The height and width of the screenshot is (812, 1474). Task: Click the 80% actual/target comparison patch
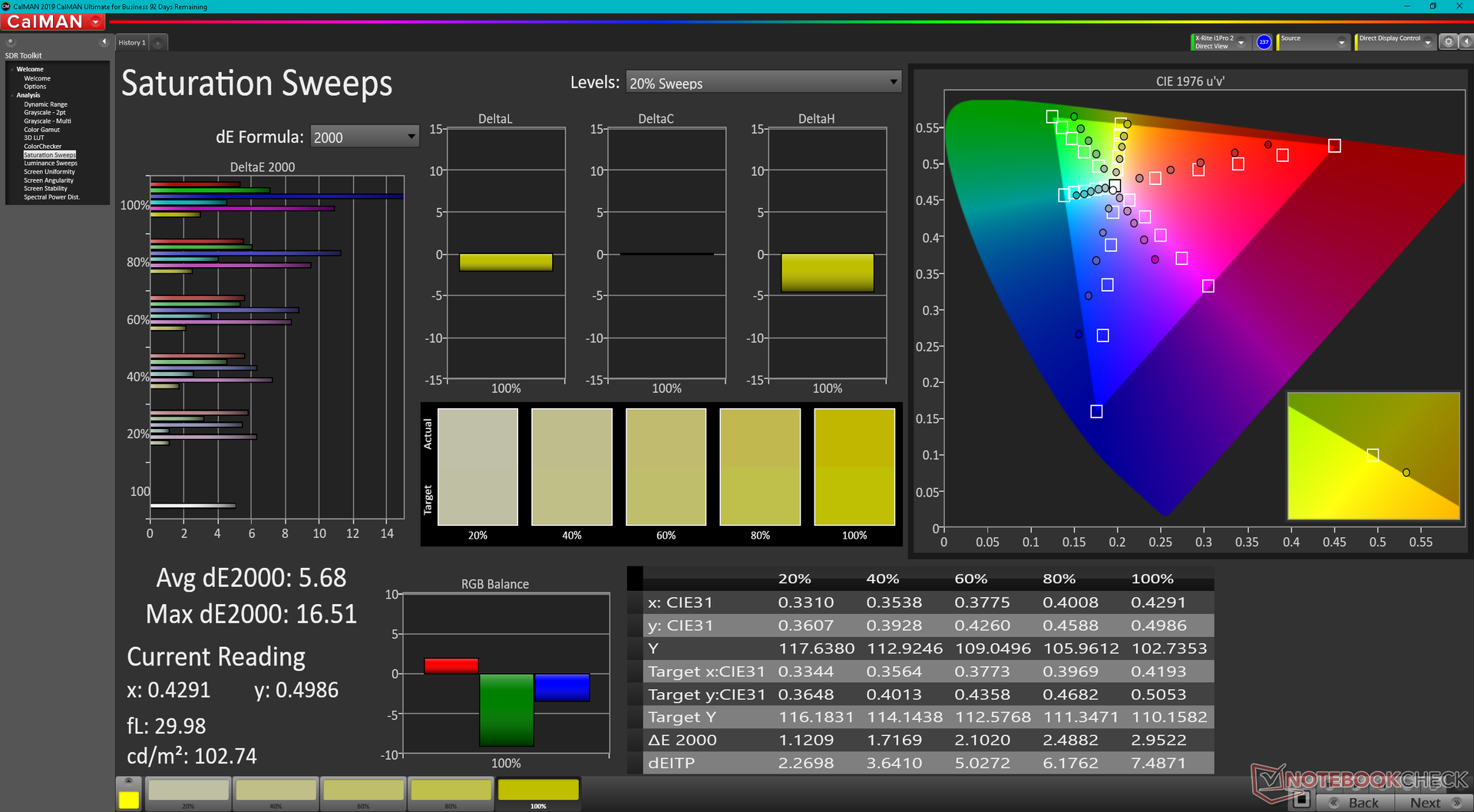pyautogui.click(x=760, y=467)
